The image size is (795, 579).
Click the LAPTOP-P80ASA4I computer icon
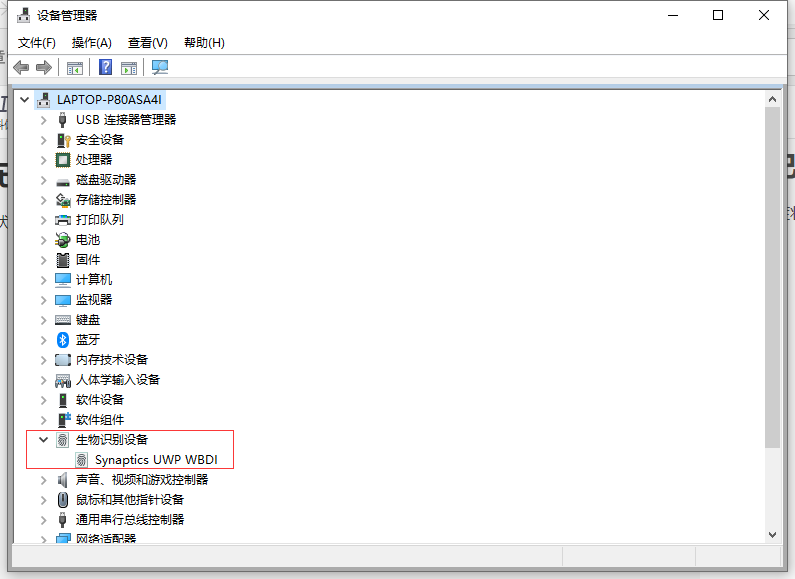coord(44,100)
